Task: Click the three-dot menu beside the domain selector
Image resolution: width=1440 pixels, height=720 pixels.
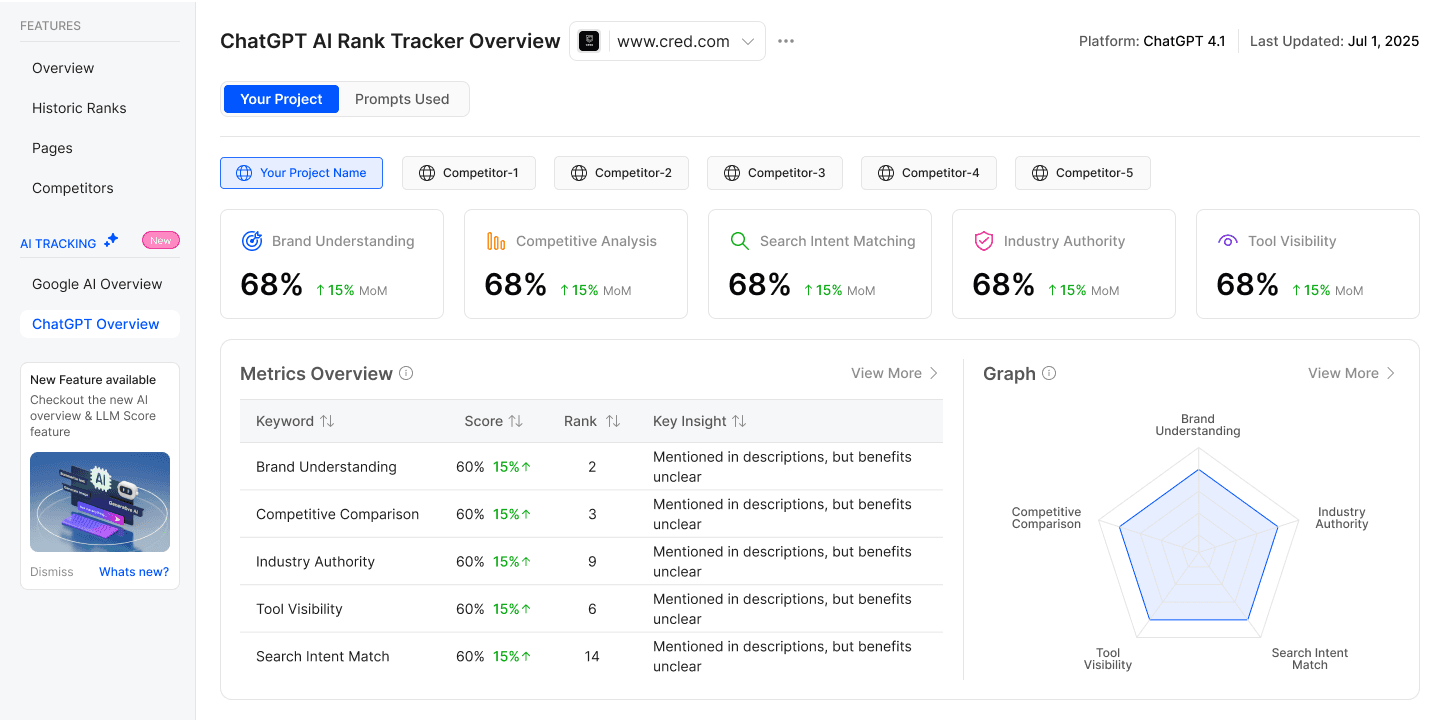Action: pos(785,41)
